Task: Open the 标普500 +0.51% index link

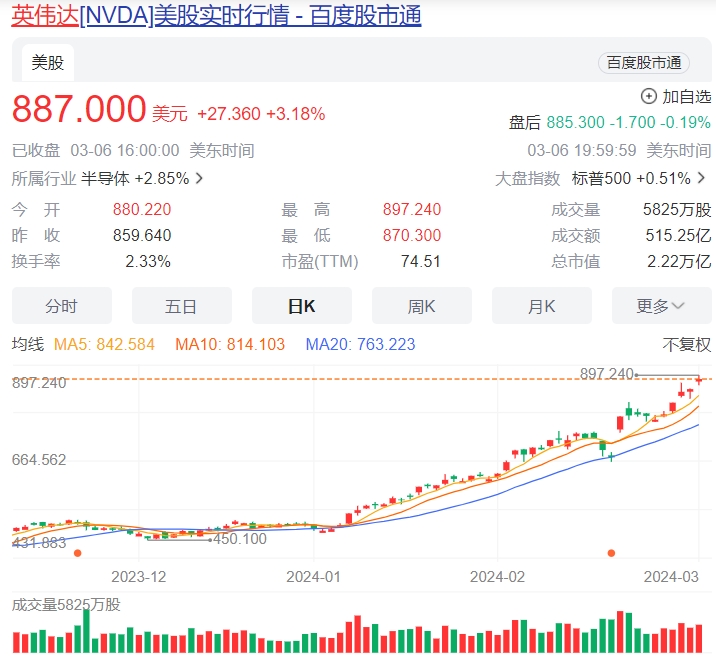Action: (631, 178)
